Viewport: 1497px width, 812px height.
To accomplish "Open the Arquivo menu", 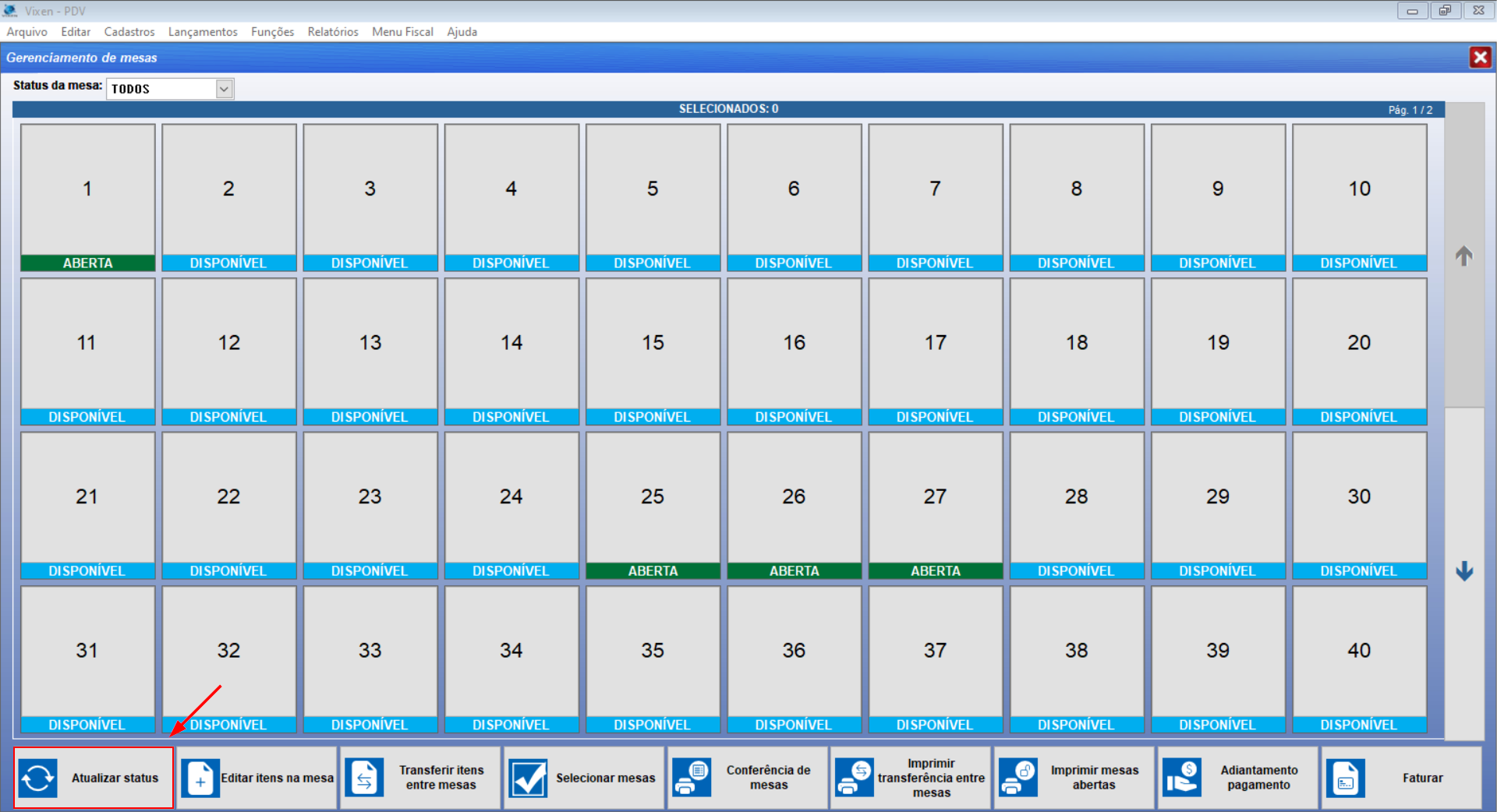I will pyautogui.click(x=27, y=32).
